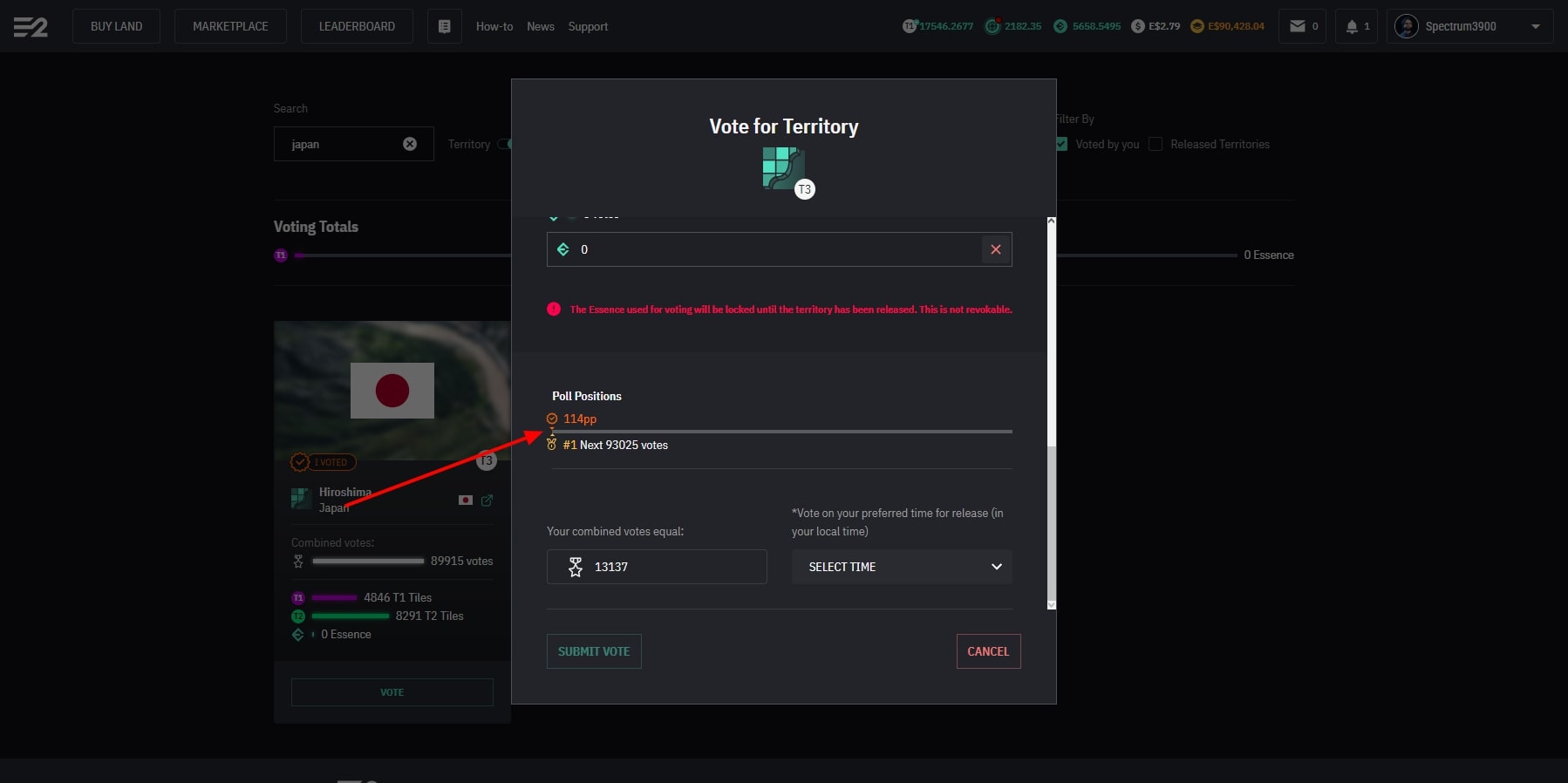Image resolution: width=1568 pixels, height=783 pixels.
Task: Go to the MARKETPLACE tab
Action: 230,26
